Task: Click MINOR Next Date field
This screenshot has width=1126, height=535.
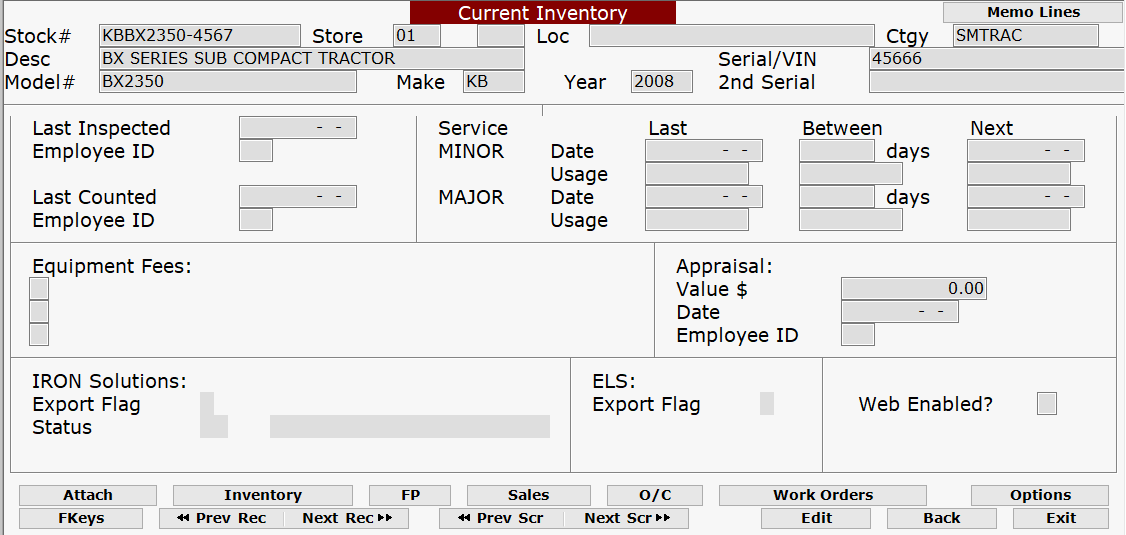Action: 1026,151
